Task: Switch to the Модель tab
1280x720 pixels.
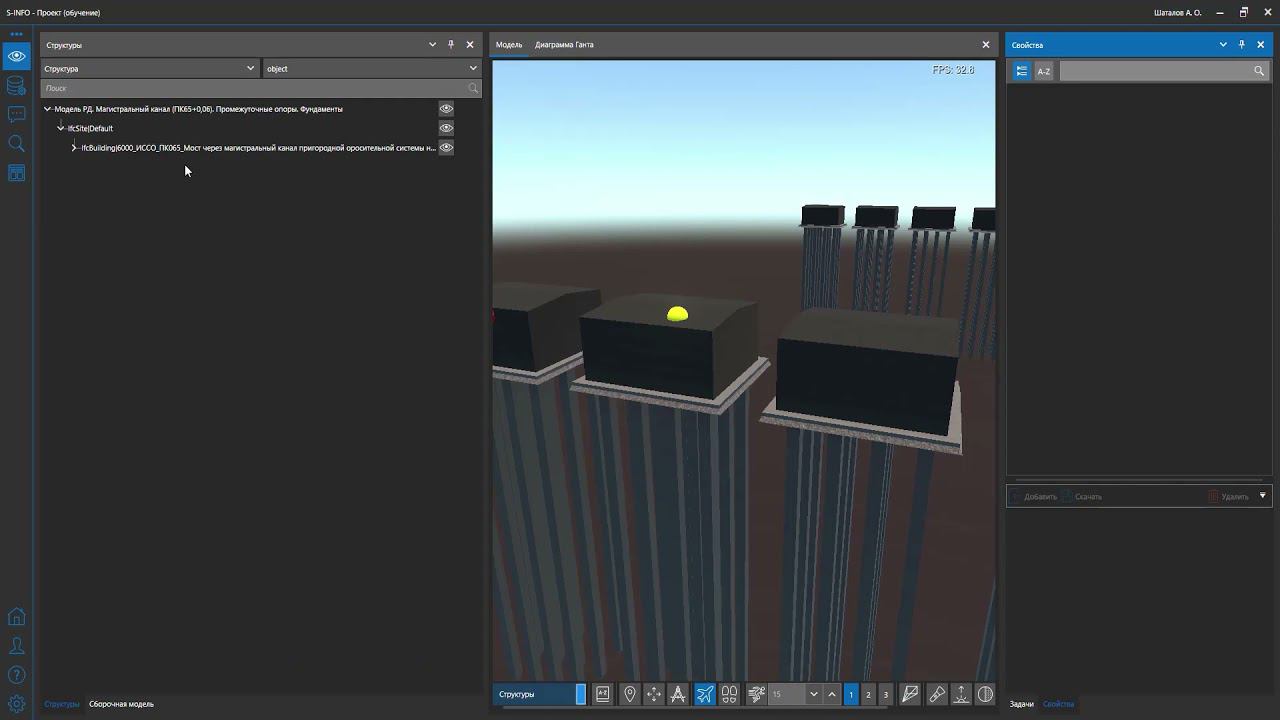Action: coord(509,44)
